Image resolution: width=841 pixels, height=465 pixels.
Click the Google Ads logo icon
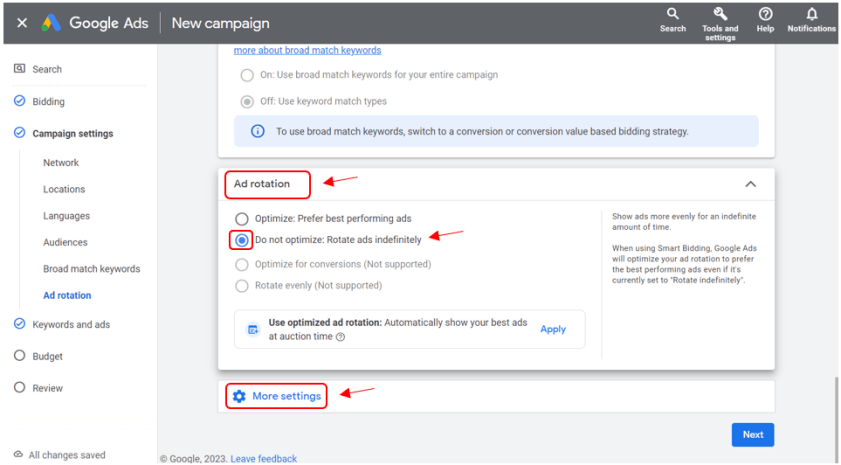tap(51, 23)
